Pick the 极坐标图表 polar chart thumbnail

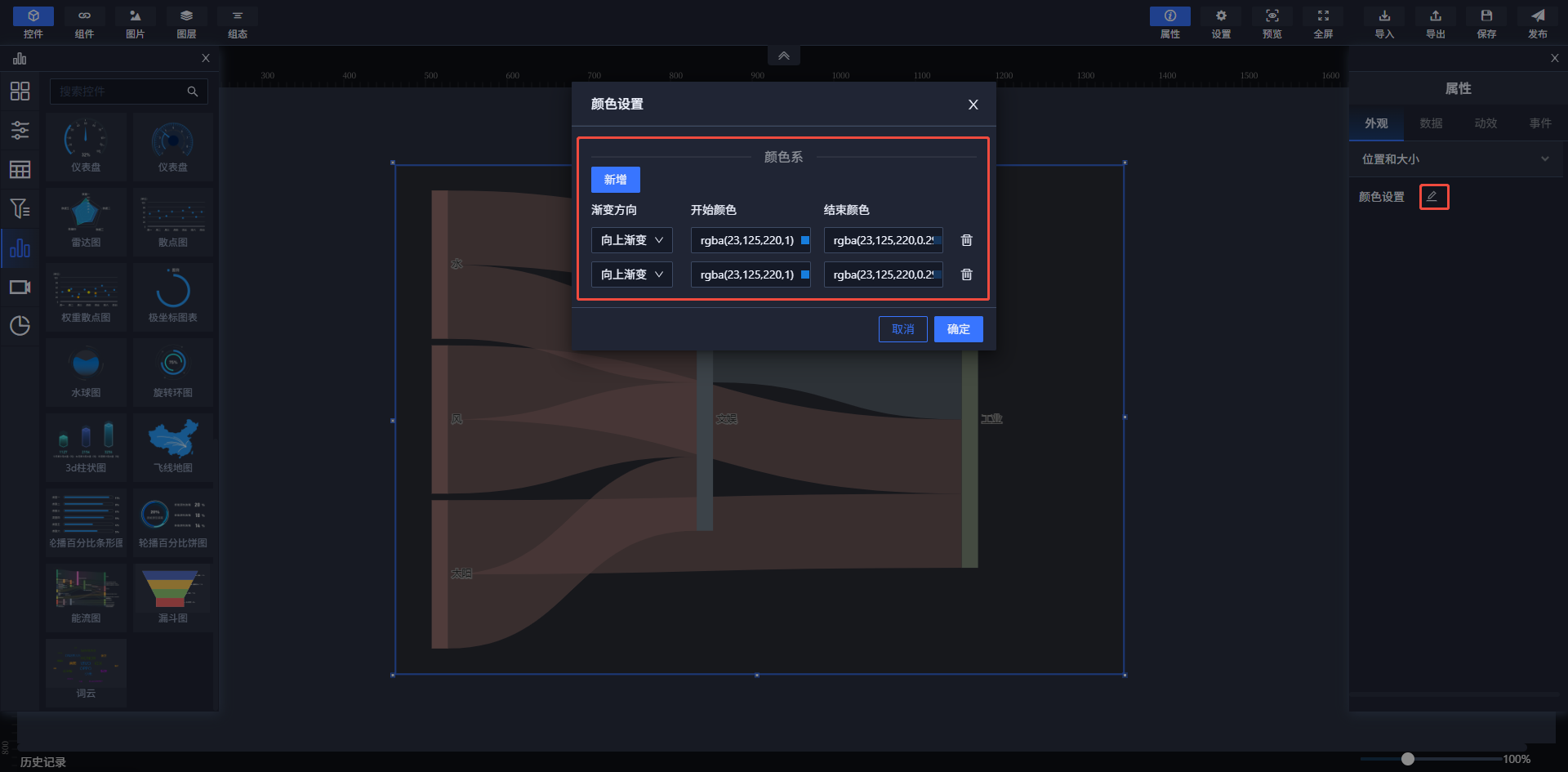173,297
